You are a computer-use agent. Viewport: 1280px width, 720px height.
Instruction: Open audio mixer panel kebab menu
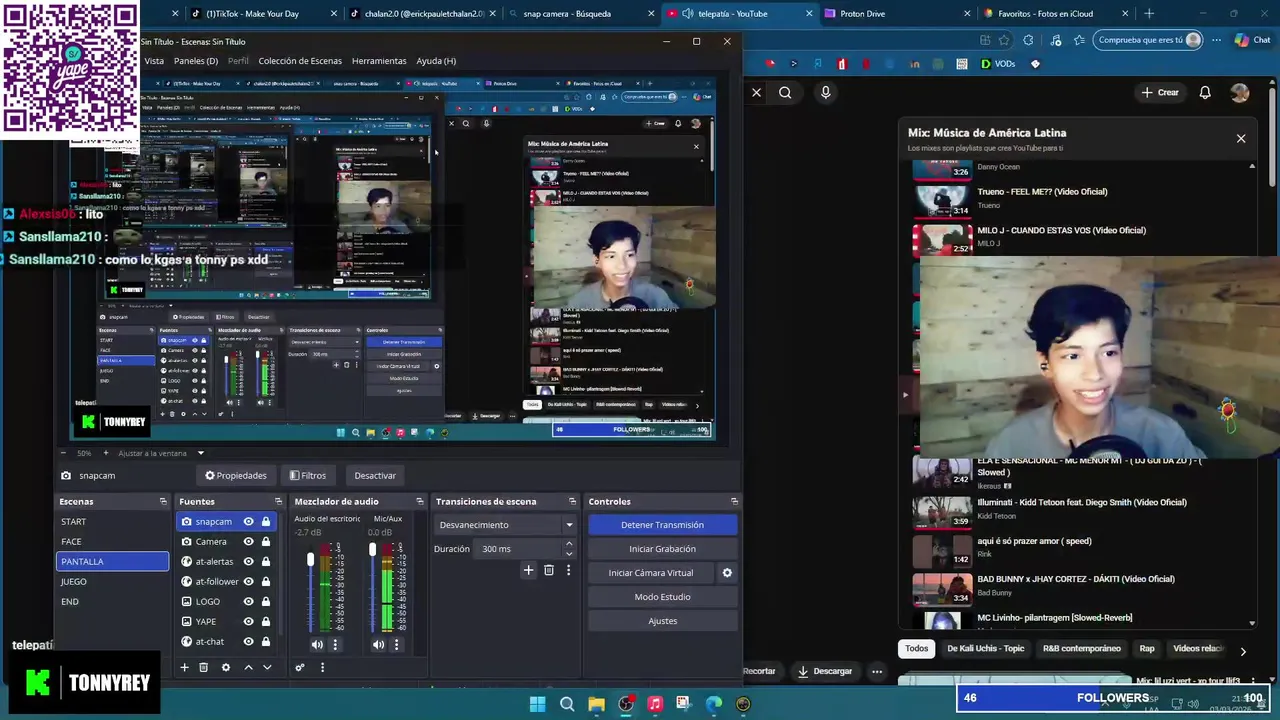pyautogui.click(x=322, y=667)
